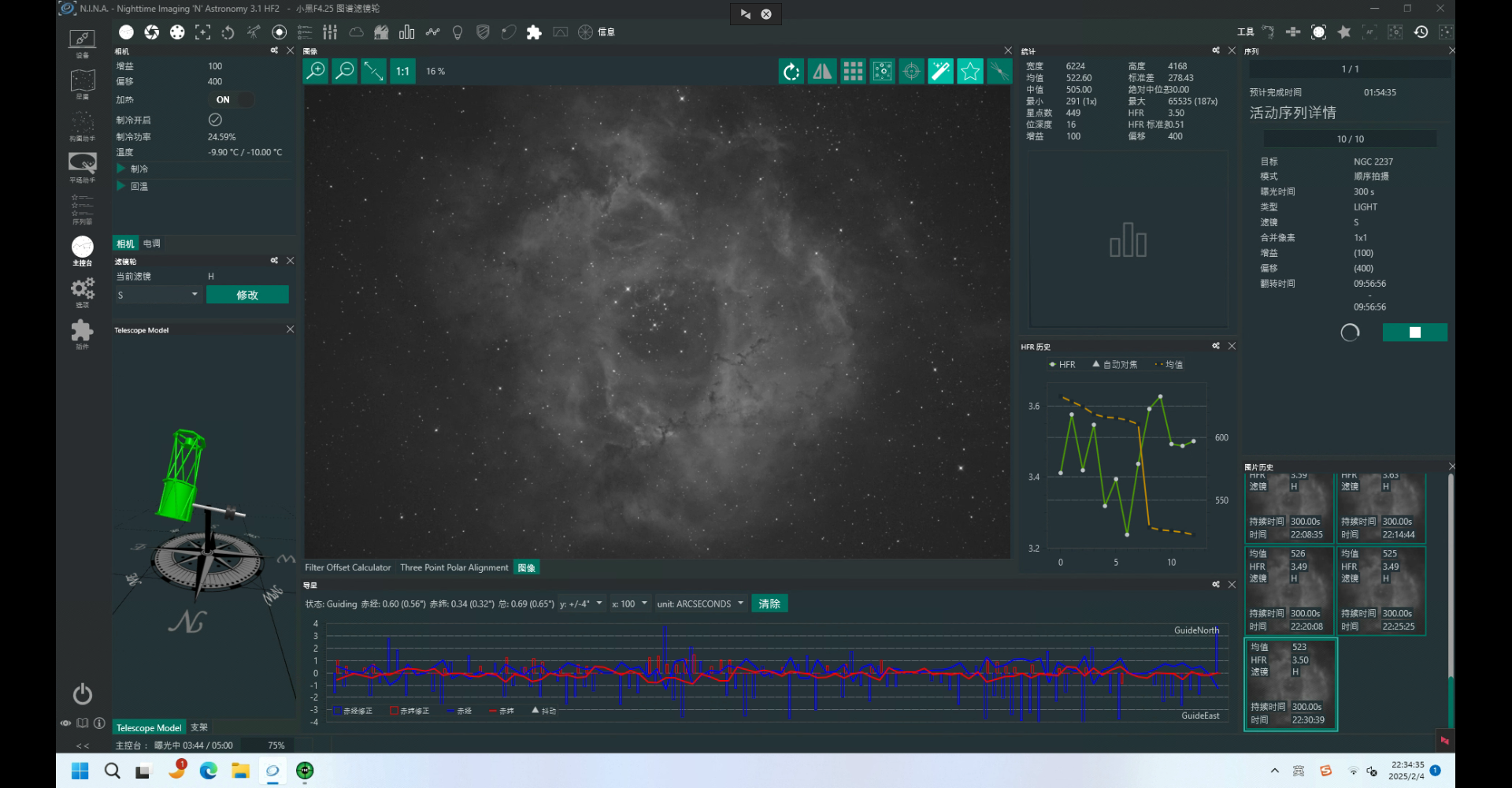Click the 修改 button to change filter
The image size is (1512, 788).
point(247,295)
